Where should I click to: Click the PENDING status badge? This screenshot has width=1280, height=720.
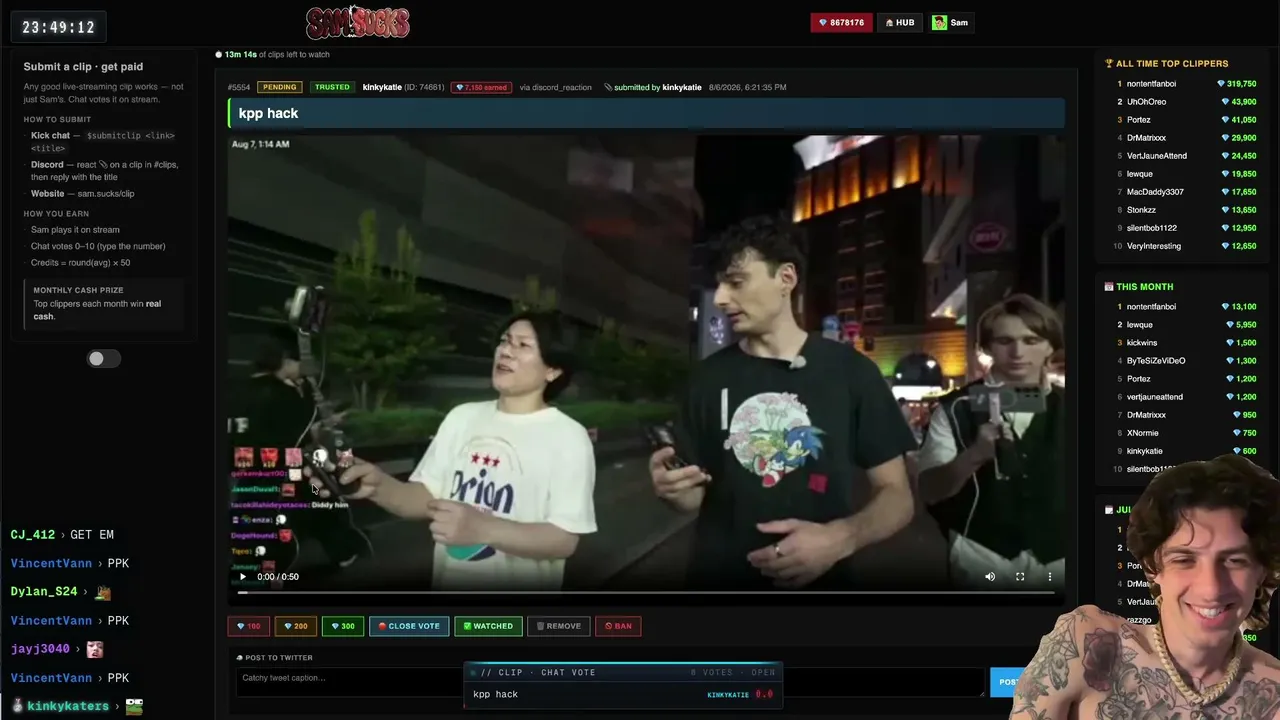[x=280, y=87]
